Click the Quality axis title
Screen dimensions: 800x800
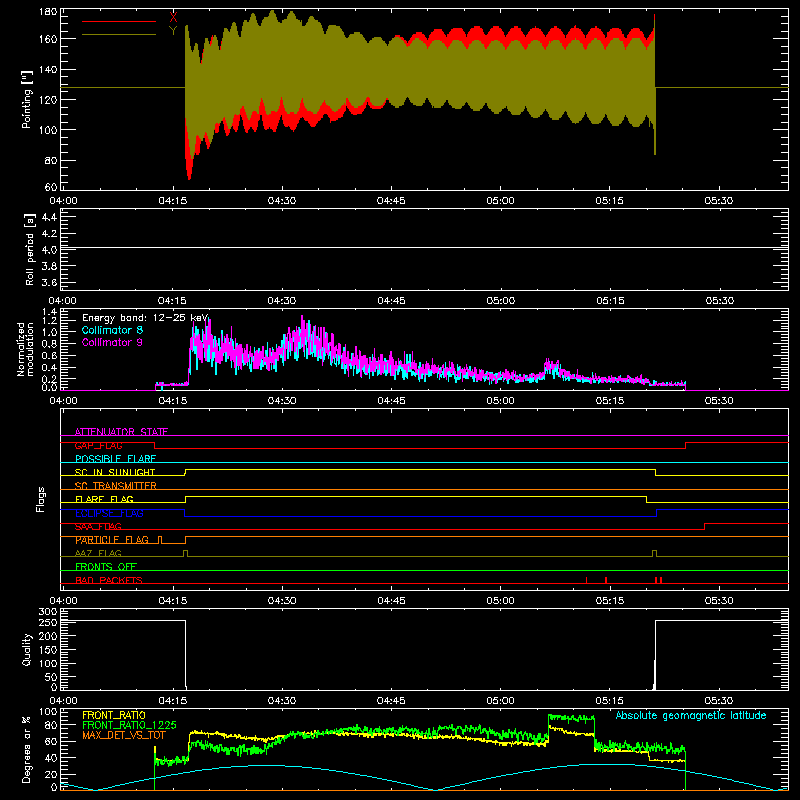point(27,649)
